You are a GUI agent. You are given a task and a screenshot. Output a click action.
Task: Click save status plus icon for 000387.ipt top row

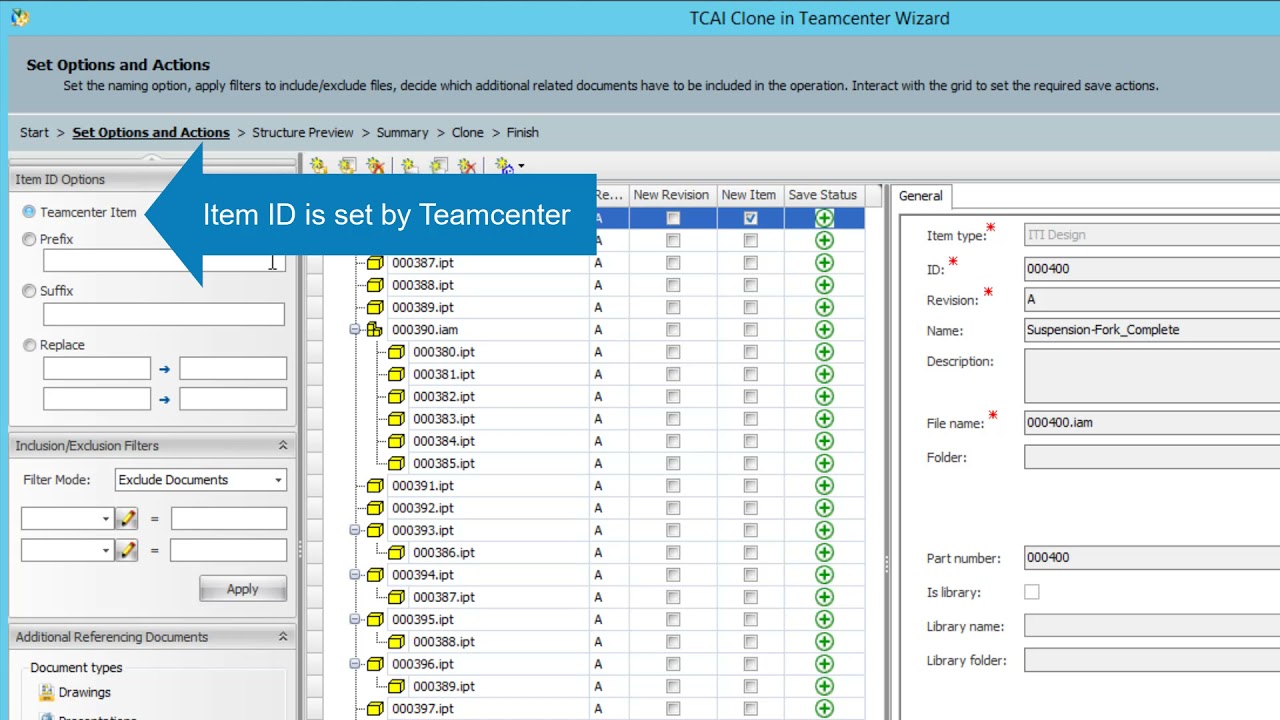click(x=824, y=262)
